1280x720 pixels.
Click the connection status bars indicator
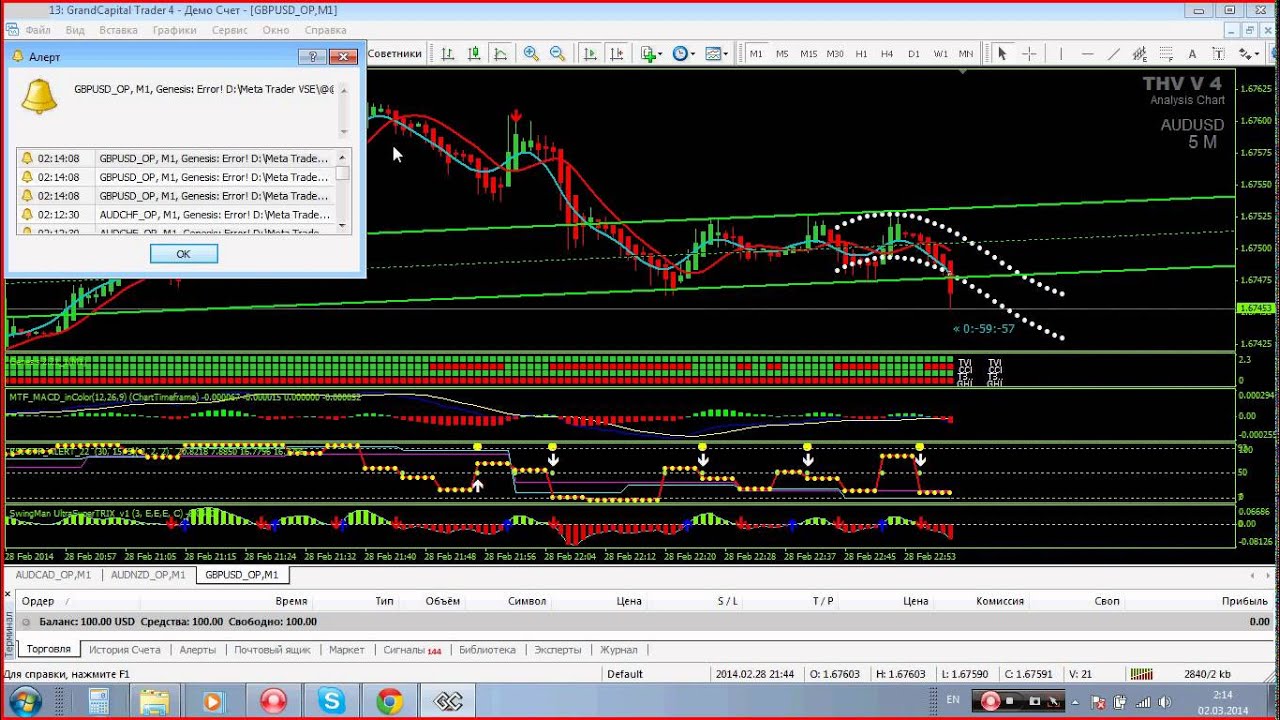point(1140,674)
